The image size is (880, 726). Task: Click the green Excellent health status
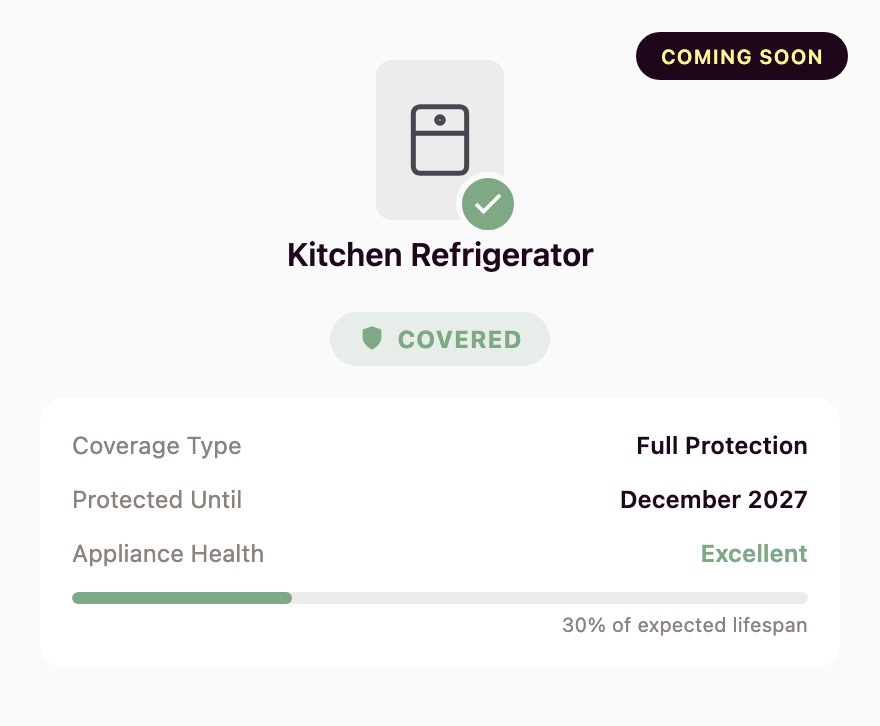(754, 554)
